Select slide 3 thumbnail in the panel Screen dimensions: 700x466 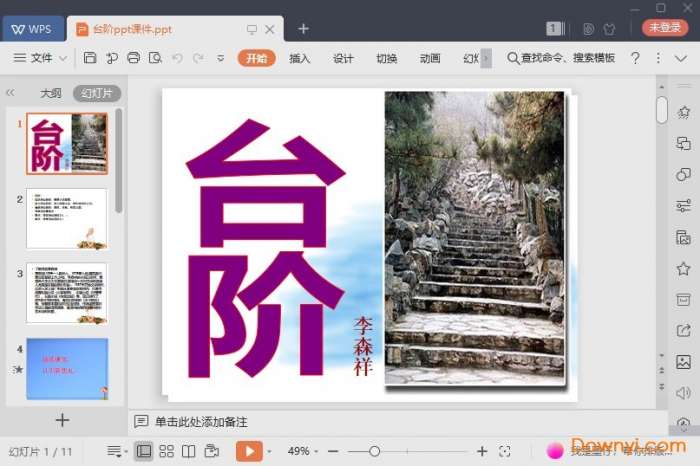point(66,292)
